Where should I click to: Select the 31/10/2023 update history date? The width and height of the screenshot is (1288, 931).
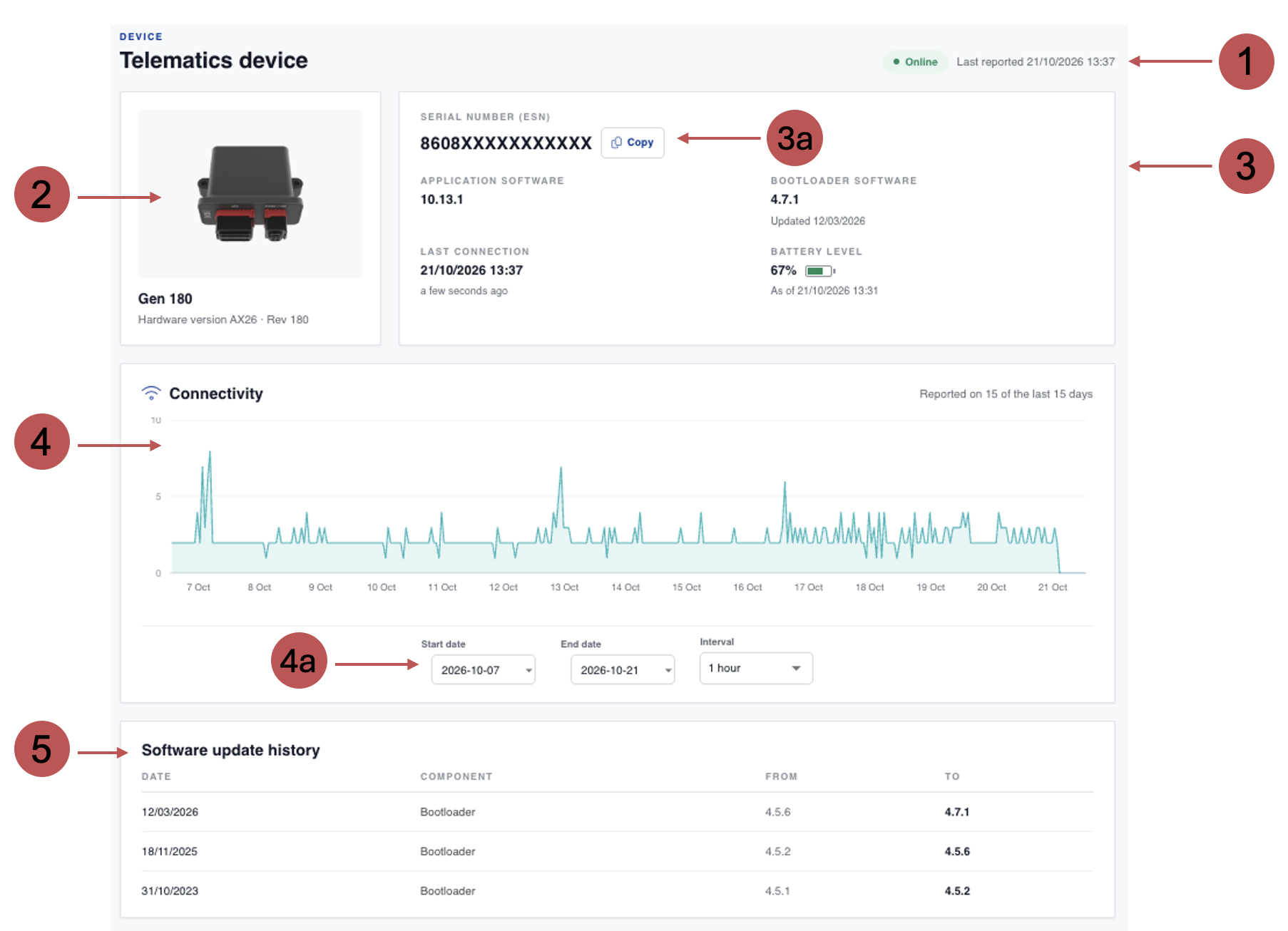coord(170,891)
